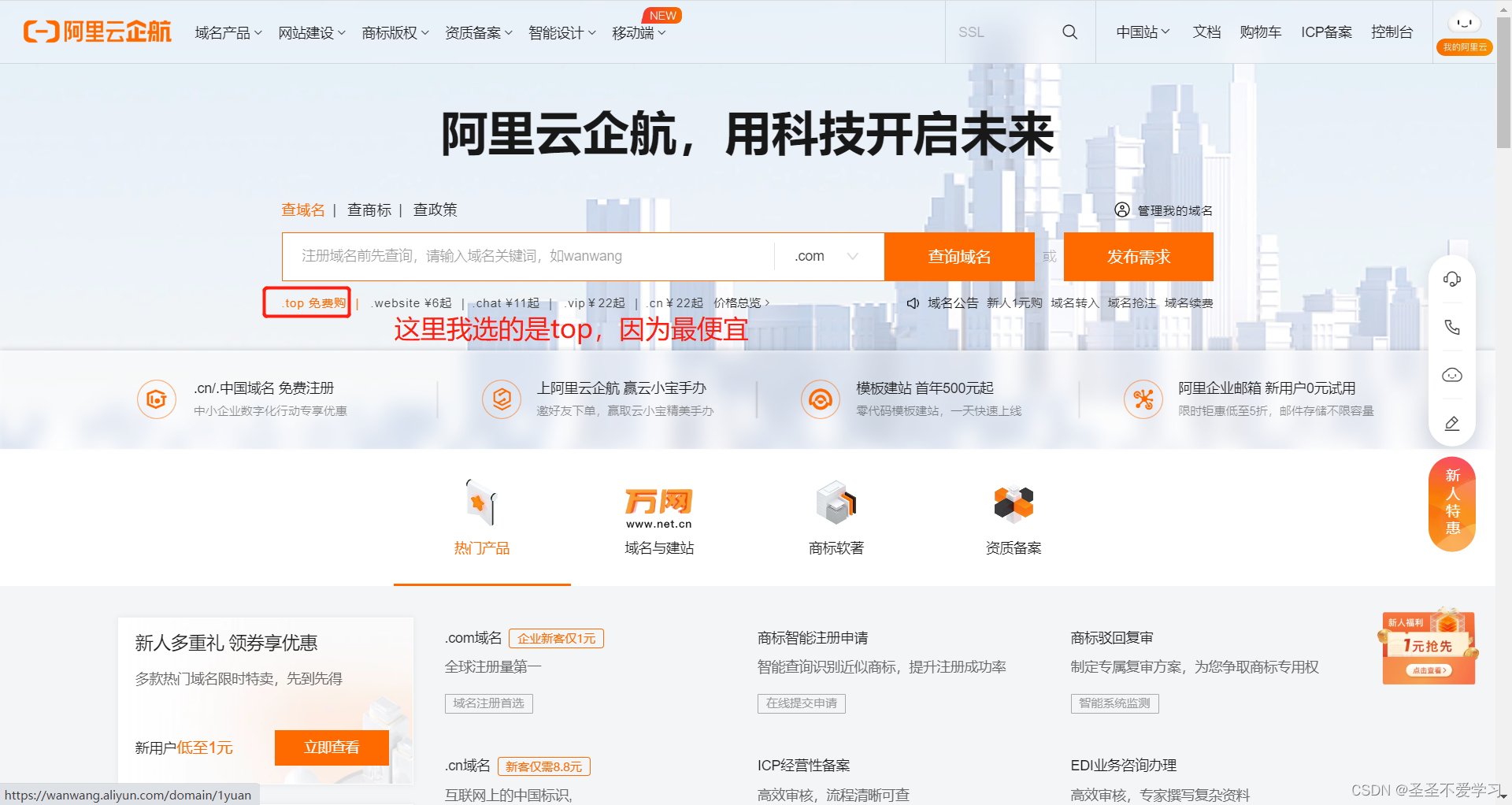Viewport: 1512px width, 805px height.
Task: Open the ICP备案 menu item
Action: click(1326, 32)
